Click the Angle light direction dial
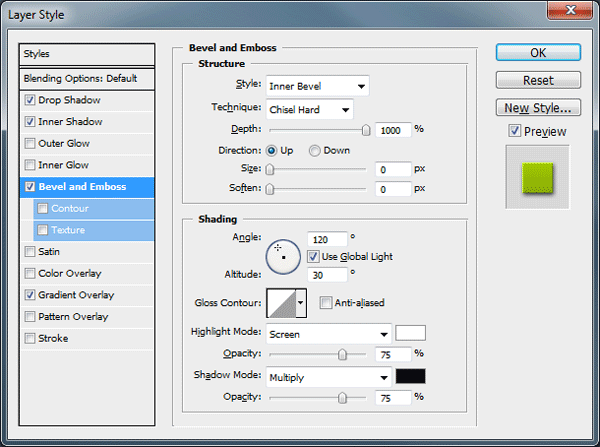Viewport: 600px width, 447px height. 283,257
